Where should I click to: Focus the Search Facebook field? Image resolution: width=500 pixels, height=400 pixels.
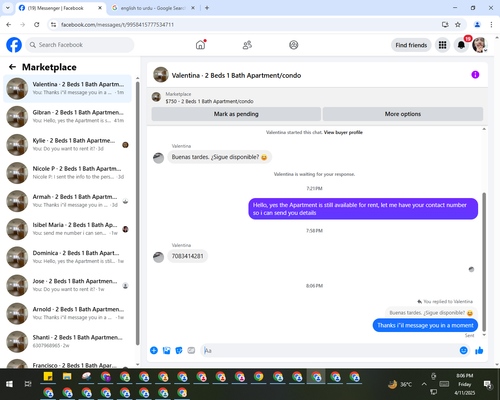pyautogui.click(x=80, y=45)
